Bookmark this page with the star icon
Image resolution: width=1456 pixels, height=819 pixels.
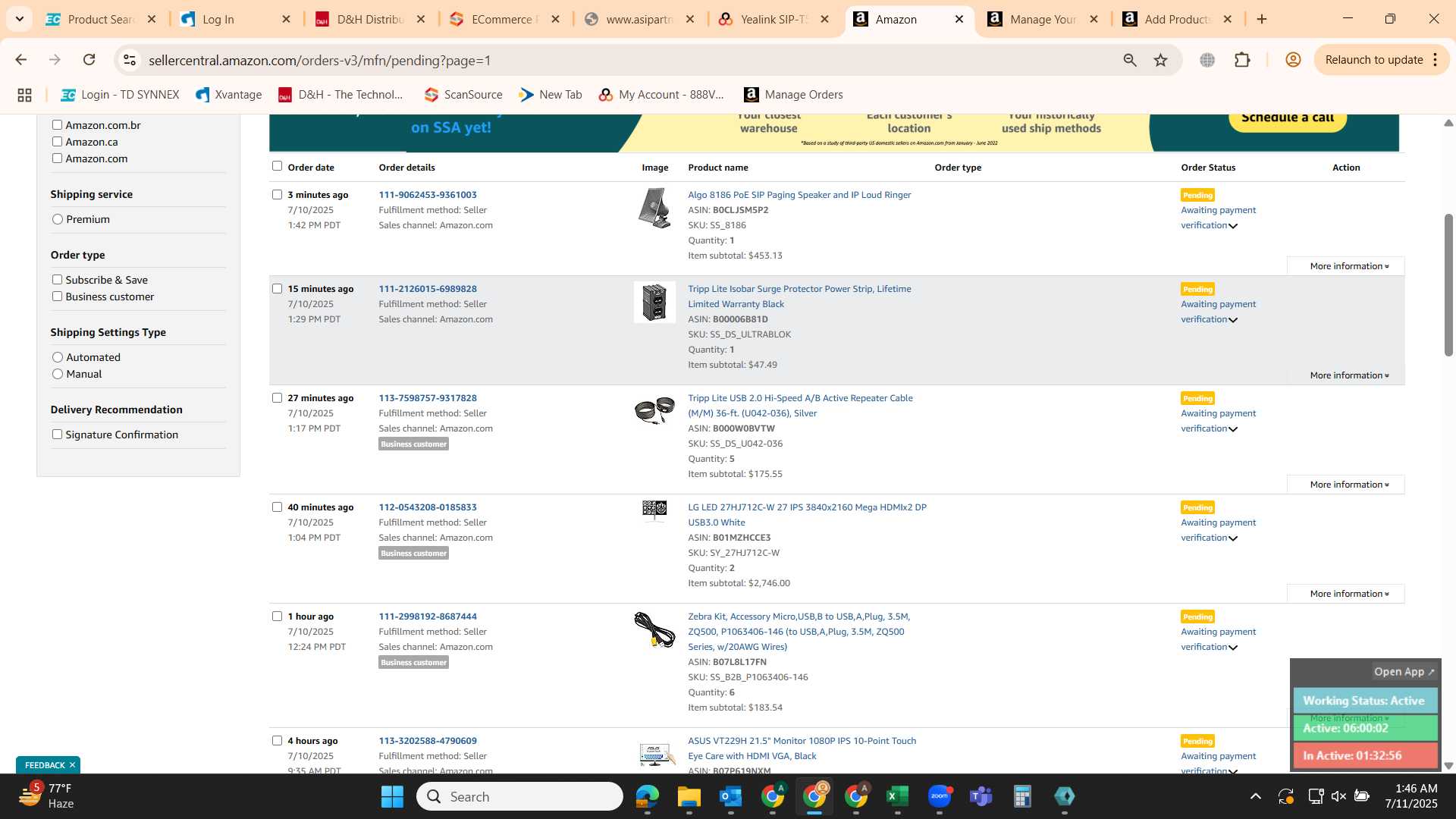1160,60
